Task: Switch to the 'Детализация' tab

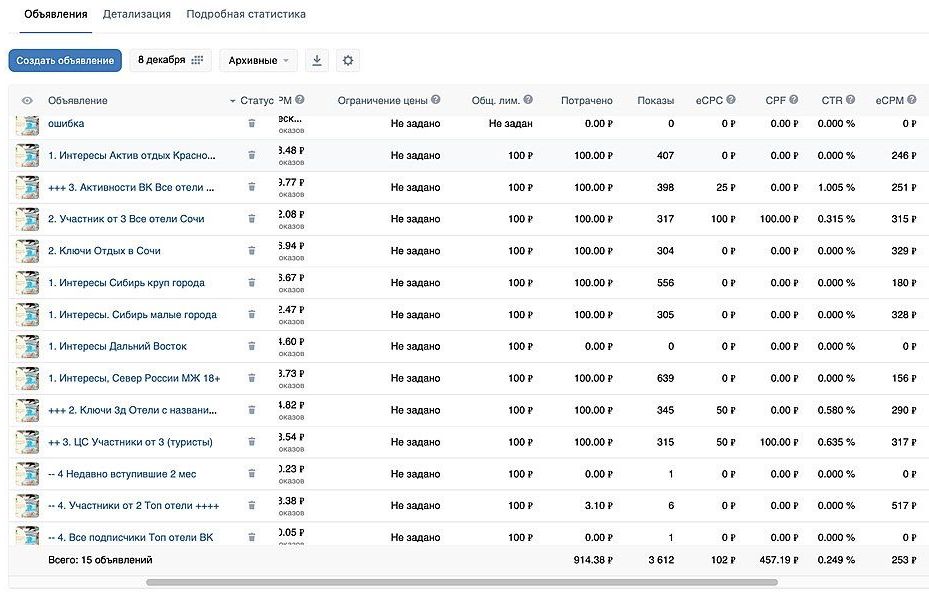Action: [x=136, y=15]
